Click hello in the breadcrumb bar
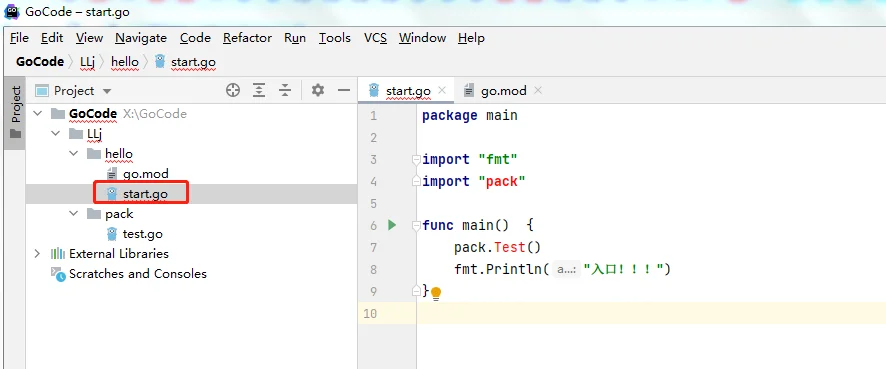The width and height of the screenshot is (886, 369). pos(125,62)
